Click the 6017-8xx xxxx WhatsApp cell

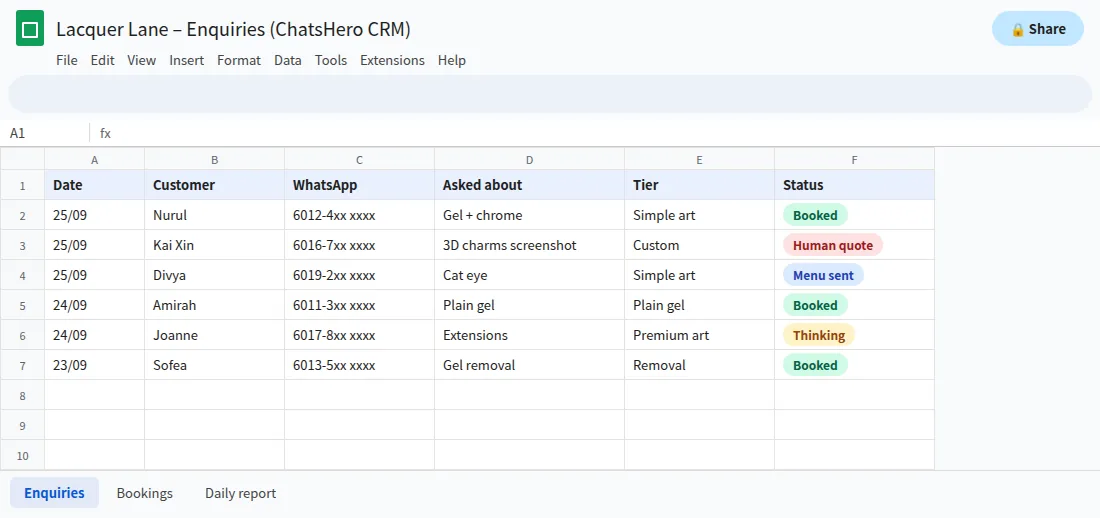[x=359, y=335]
